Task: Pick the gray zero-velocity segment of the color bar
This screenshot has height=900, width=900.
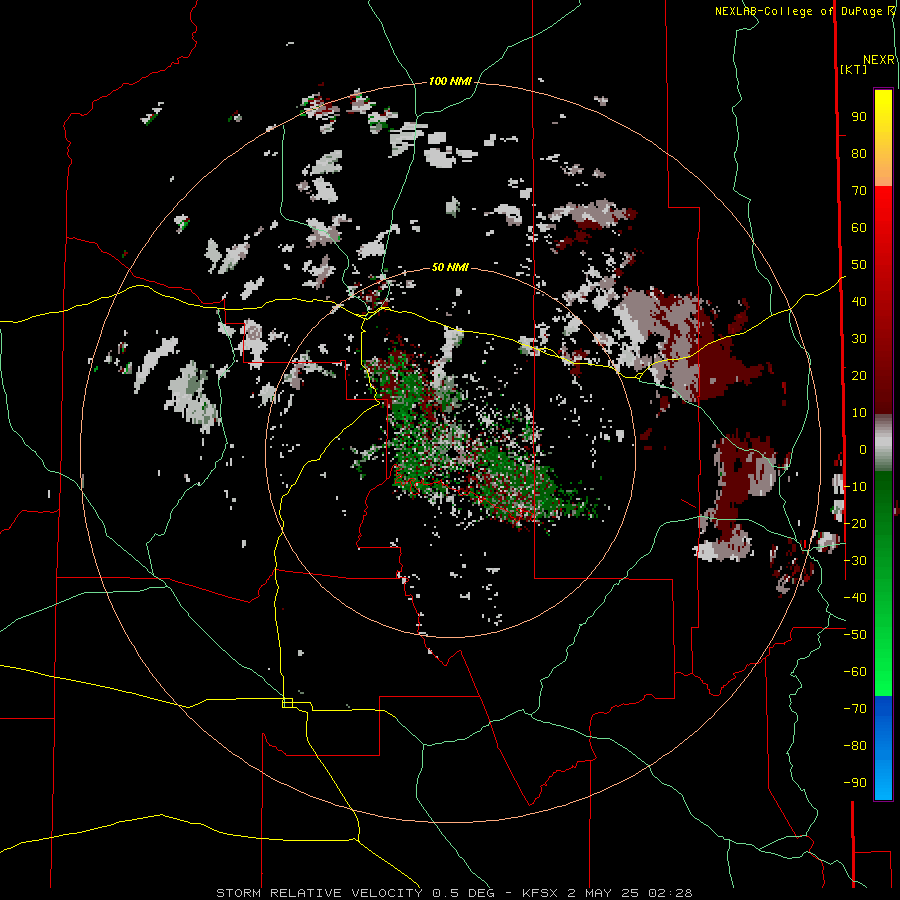Action: [883, 443]
